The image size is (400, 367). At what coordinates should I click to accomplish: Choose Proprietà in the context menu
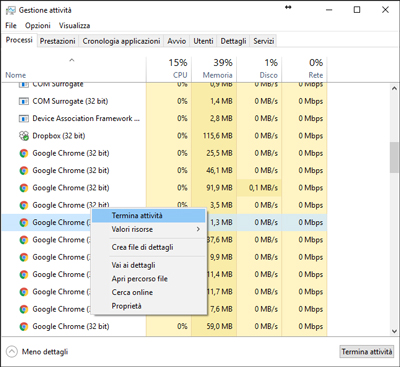tap(149, 306)
